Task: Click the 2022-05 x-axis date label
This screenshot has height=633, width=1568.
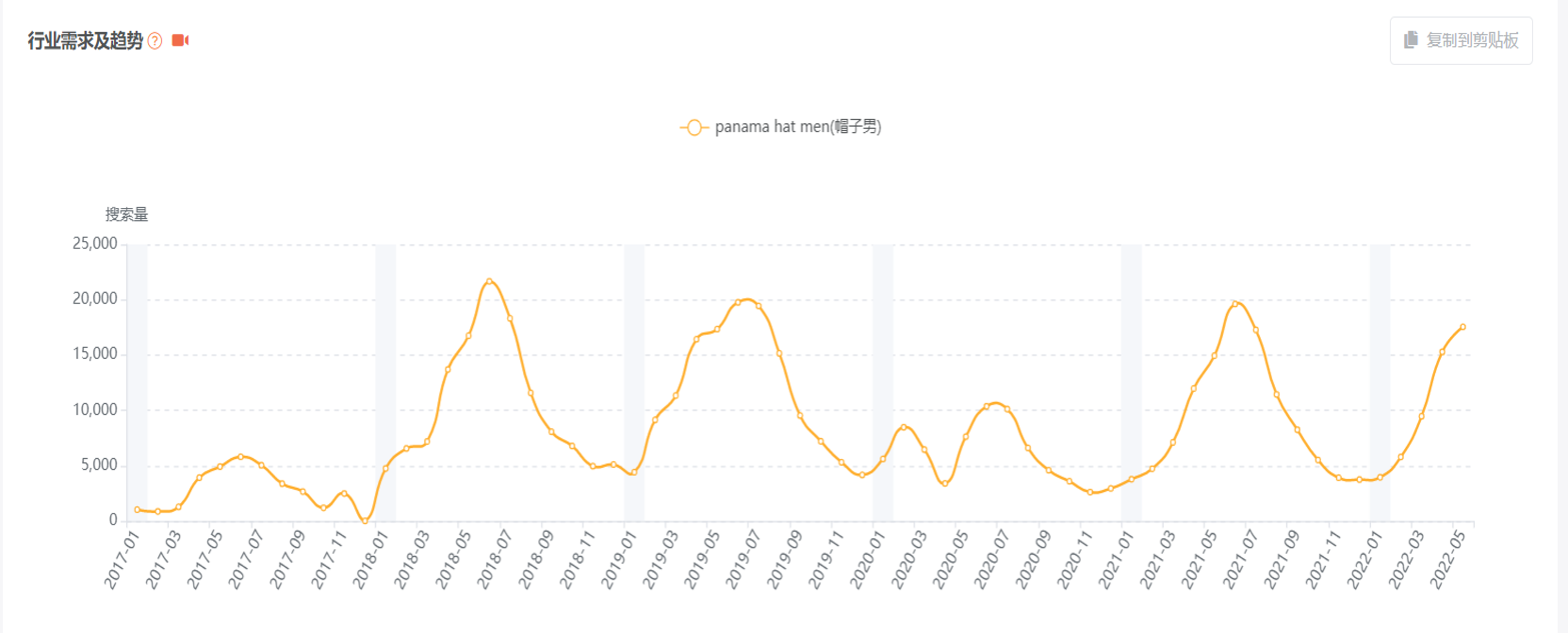Action: point(1448,560)
